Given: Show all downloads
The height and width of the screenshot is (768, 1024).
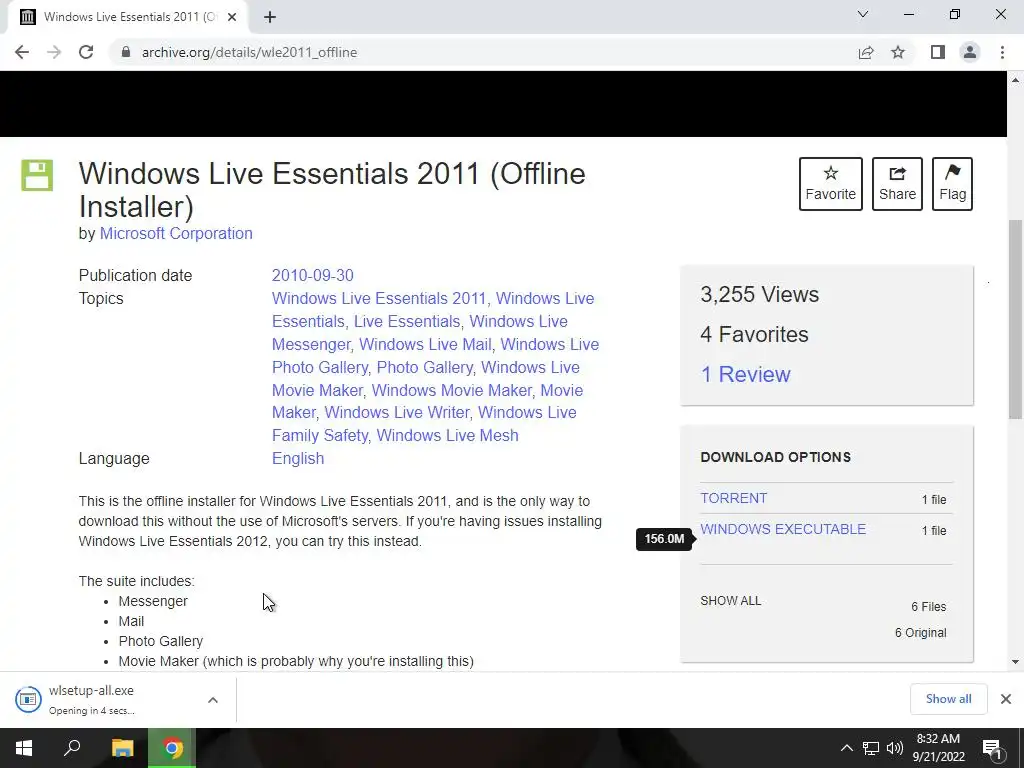Looking at the screenshot, I should point(948,699).
